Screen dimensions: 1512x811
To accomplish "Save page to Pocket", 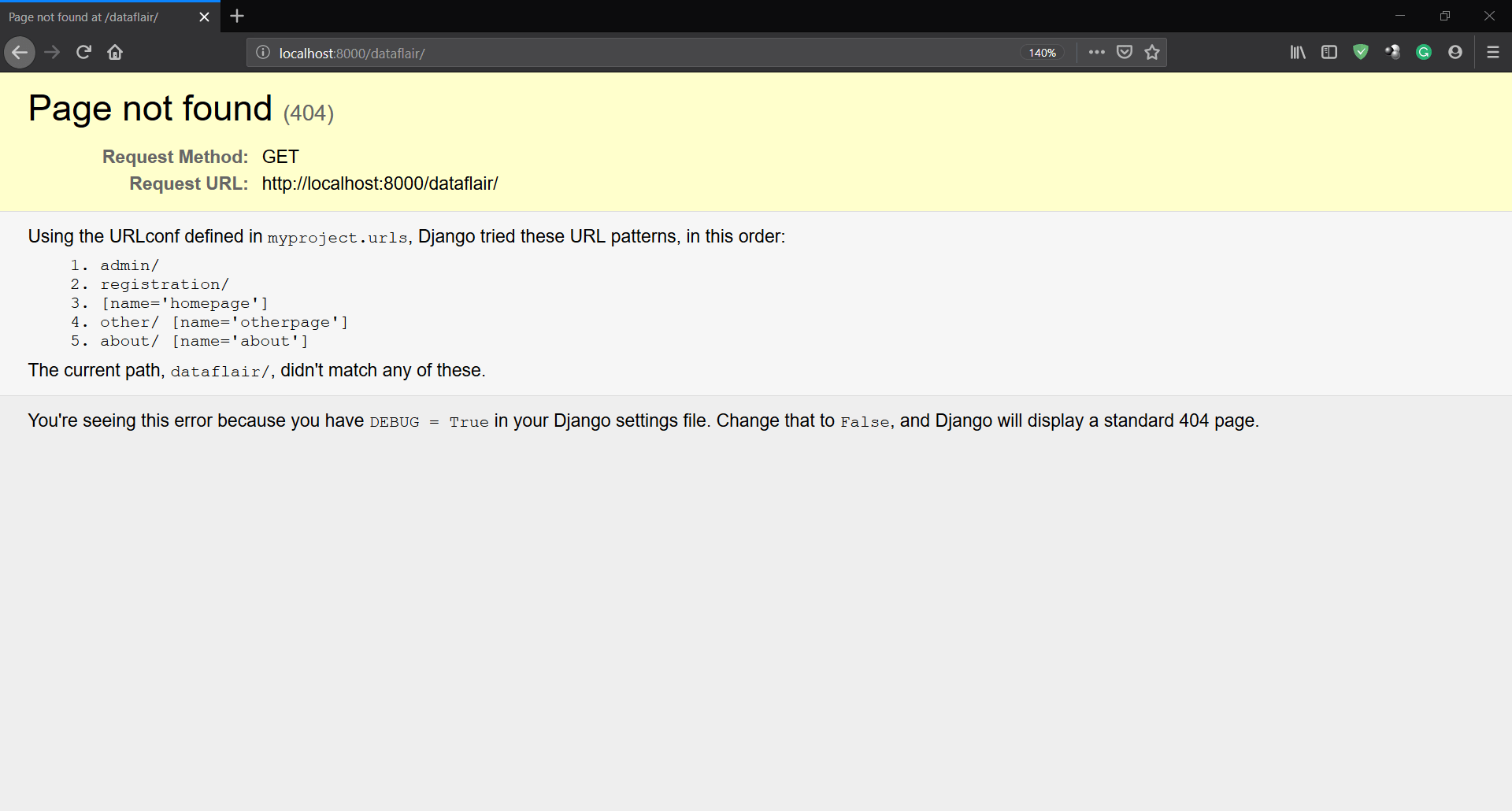I will point(1125,52).
